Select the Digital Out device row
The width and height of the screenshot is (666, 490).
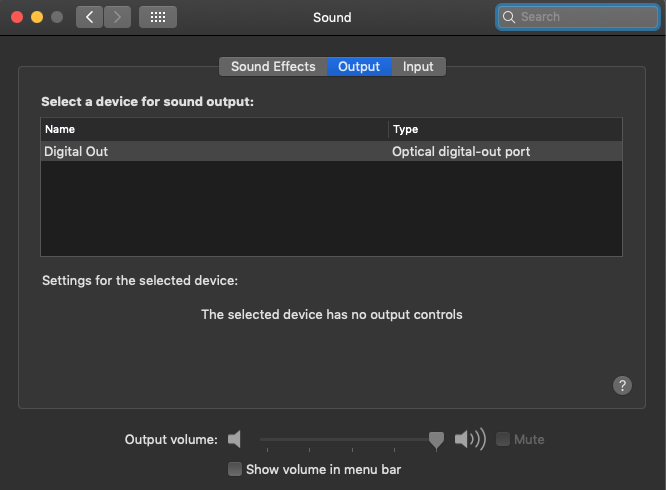(331, 152)
